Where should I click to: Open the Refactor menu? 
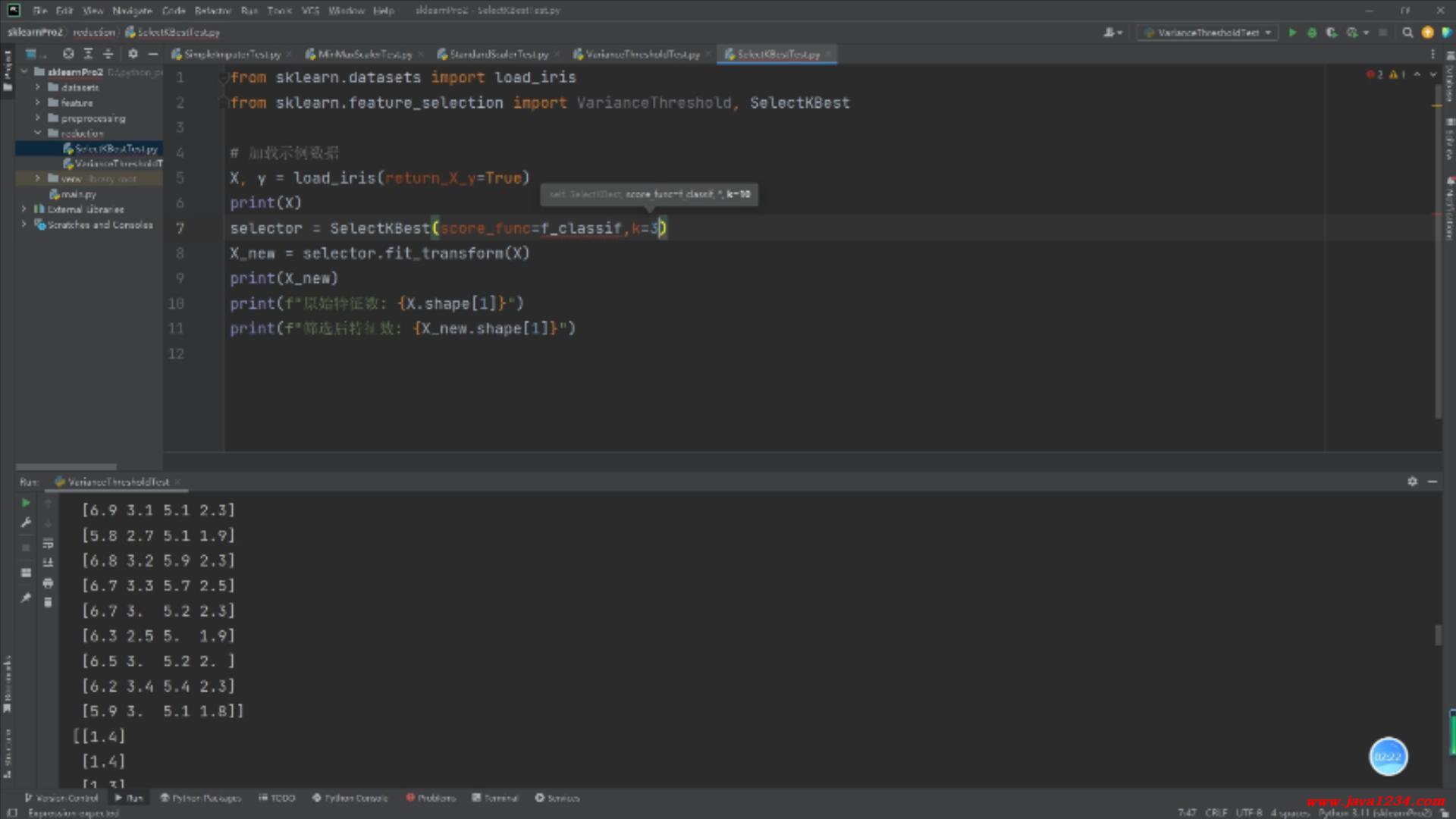(x=212, y=11)
